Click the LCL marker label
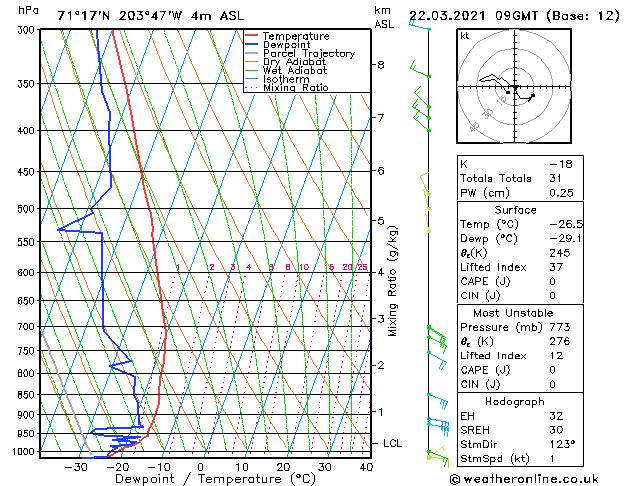The image size is (629, 486). [x=392, y=443]
